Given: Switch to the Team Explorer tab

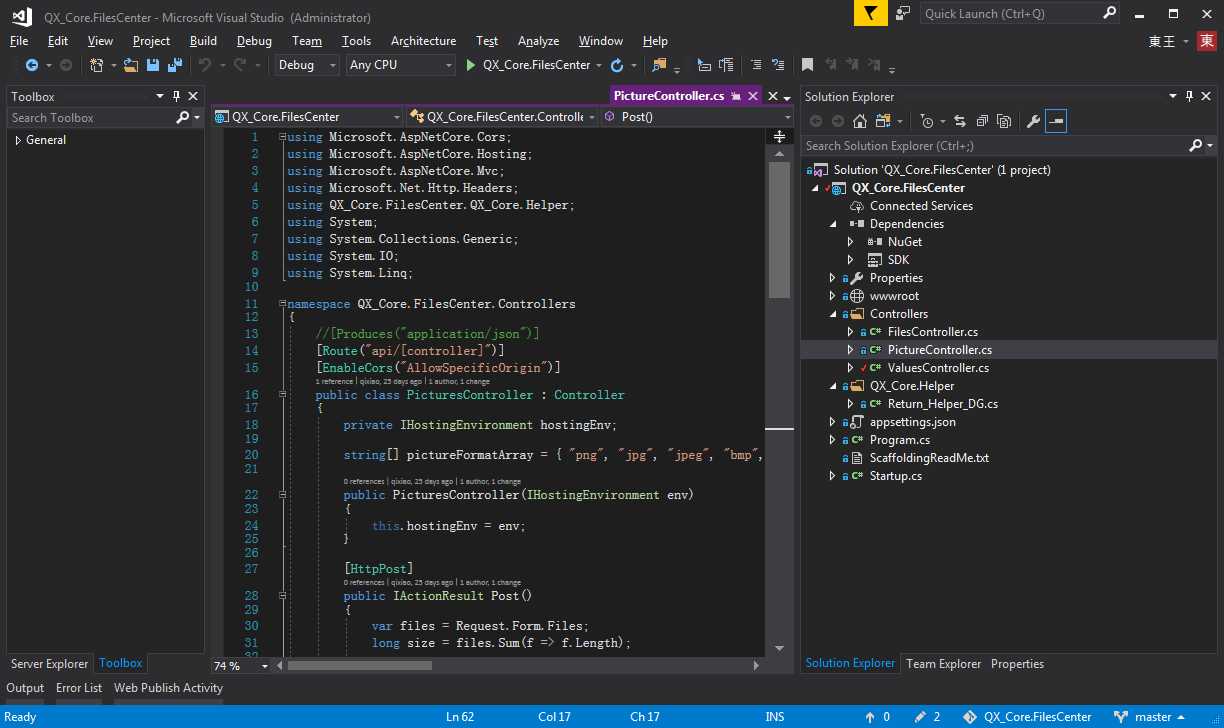Looking at the screenshot, I should 944,663.
